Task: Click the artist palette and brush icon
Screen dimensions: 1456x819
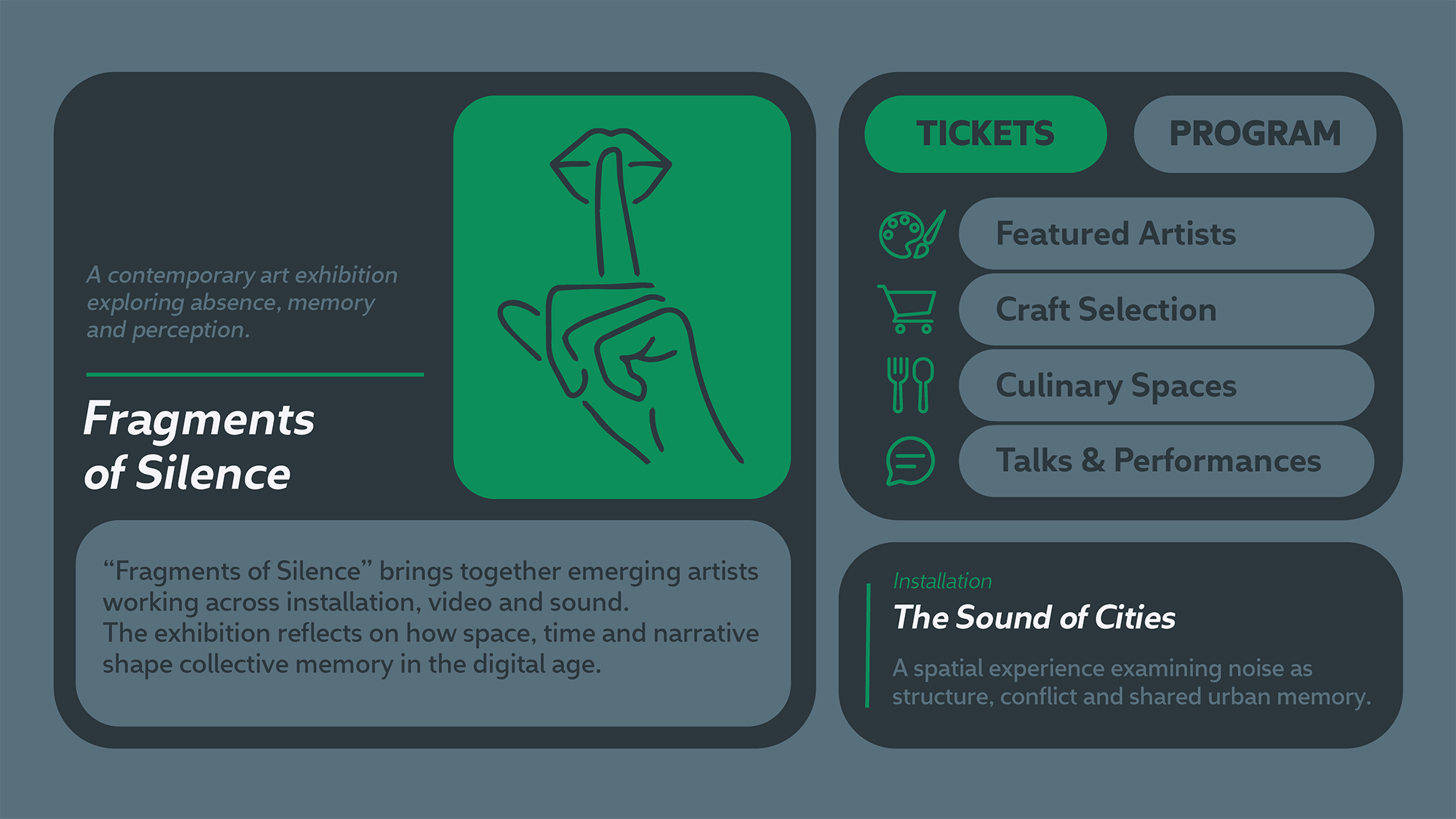Action: [911, 234]
